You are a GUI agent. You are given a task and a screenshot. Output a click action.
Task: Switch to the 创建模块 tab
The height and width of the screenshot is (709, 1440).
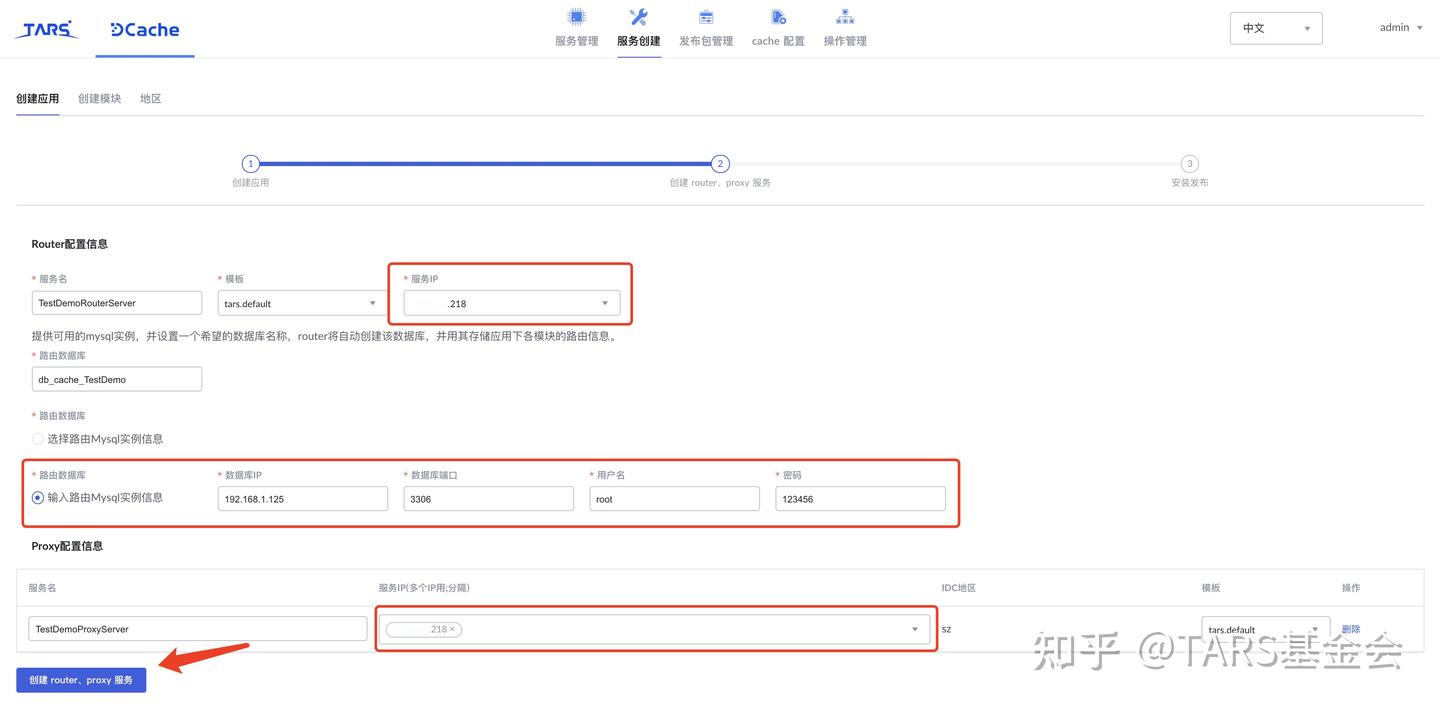click(x=98, y=98)
